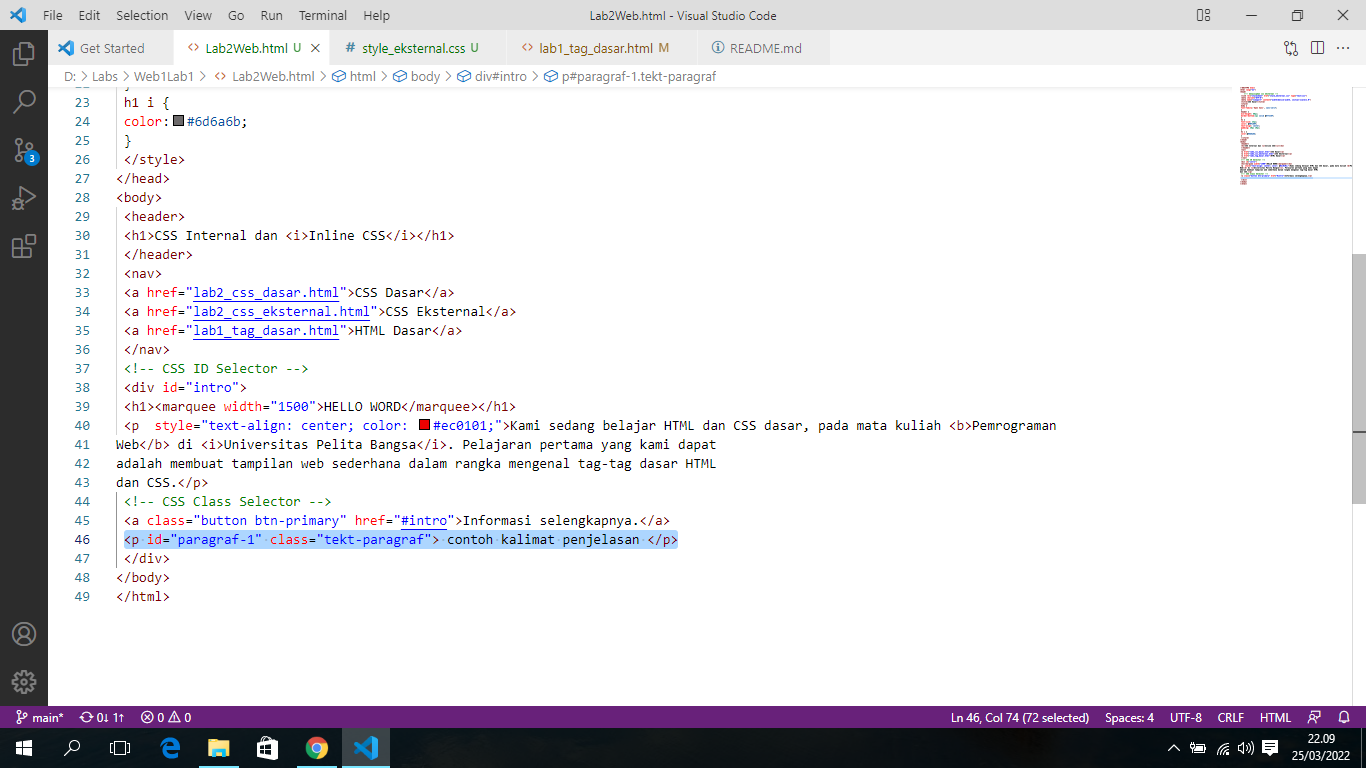
Task: Open the Explorer sidebar icon
Action: click(x=25, y=56)
